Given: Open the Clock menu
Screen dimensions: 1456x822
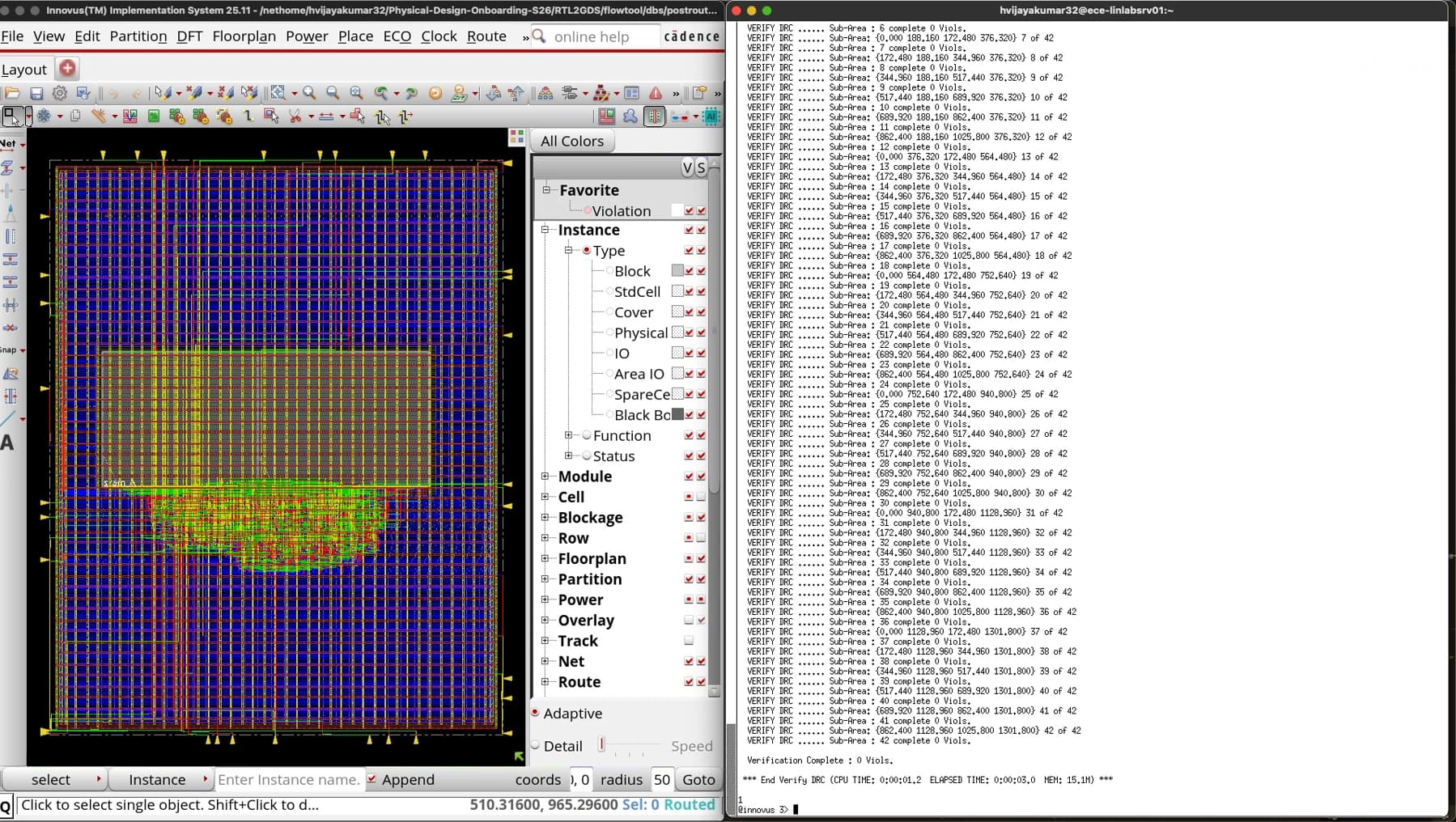Looking at the screenshot, I should pyautogui.click(x=439, y=36).
